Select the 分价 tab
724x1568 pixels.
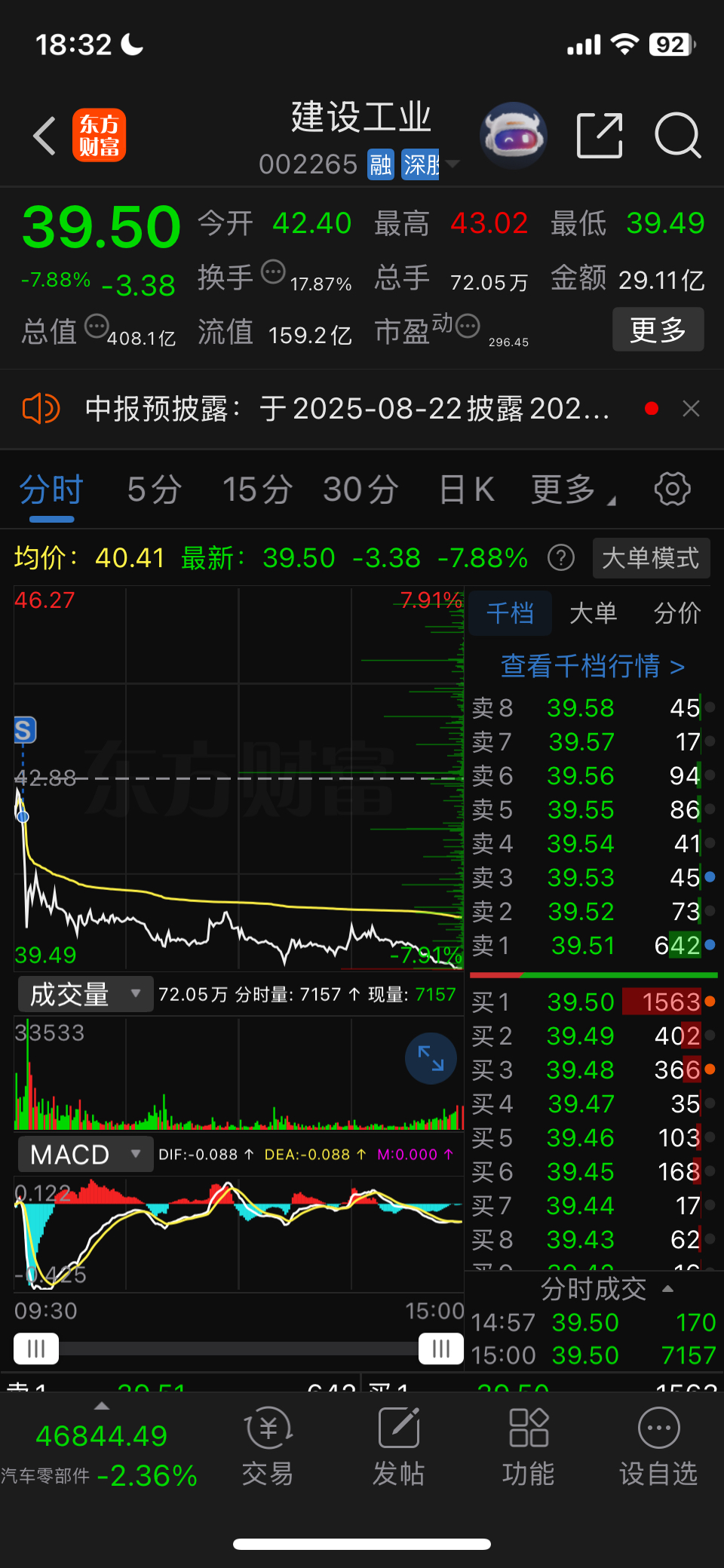pos(676,613)
